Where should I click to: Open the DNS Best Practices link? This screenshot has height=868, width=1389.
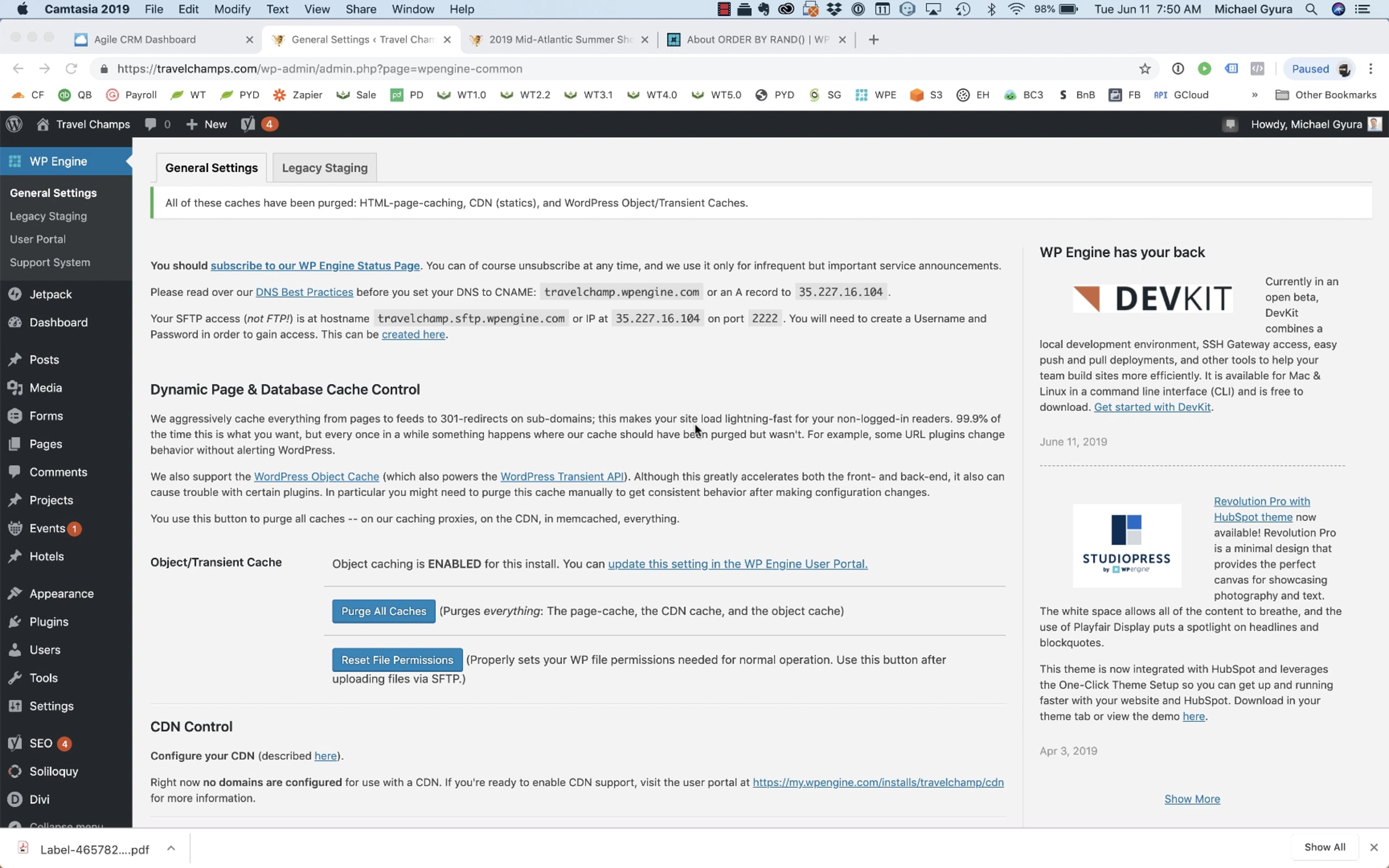click(304, 292)
